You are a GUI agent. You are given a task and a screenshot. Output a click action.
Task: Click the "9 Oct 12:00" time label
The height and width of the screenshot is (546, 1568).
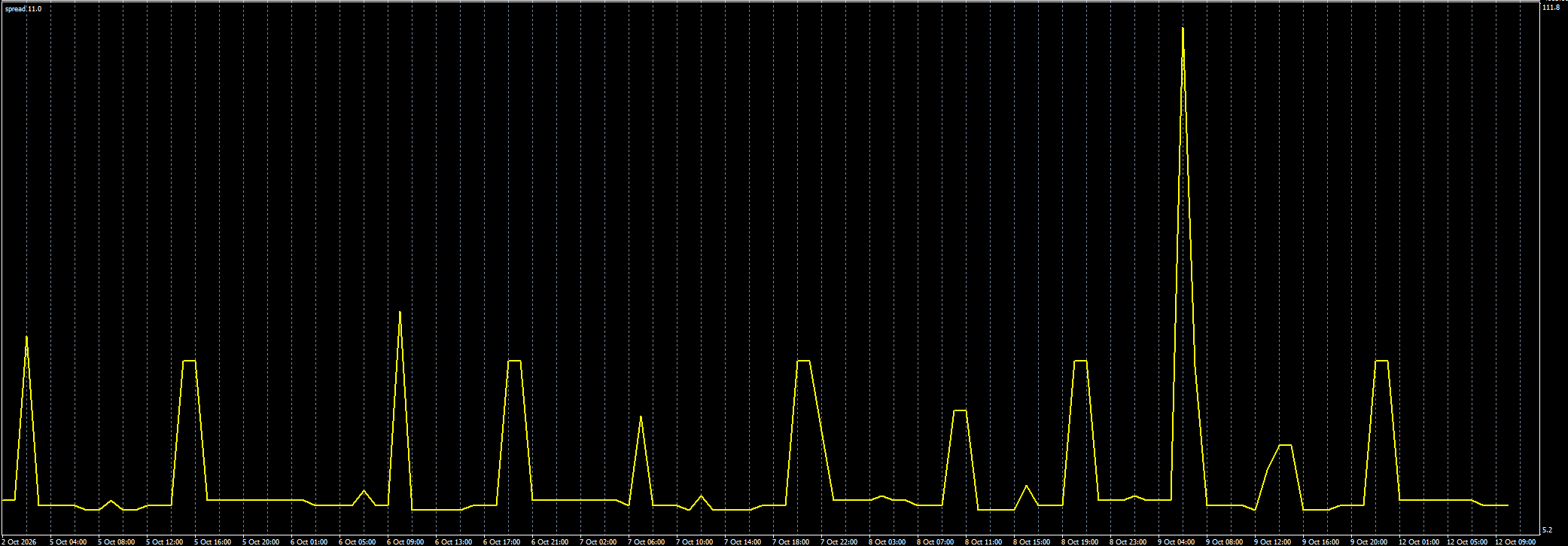pyautogui.click(x=1273, y=541)
